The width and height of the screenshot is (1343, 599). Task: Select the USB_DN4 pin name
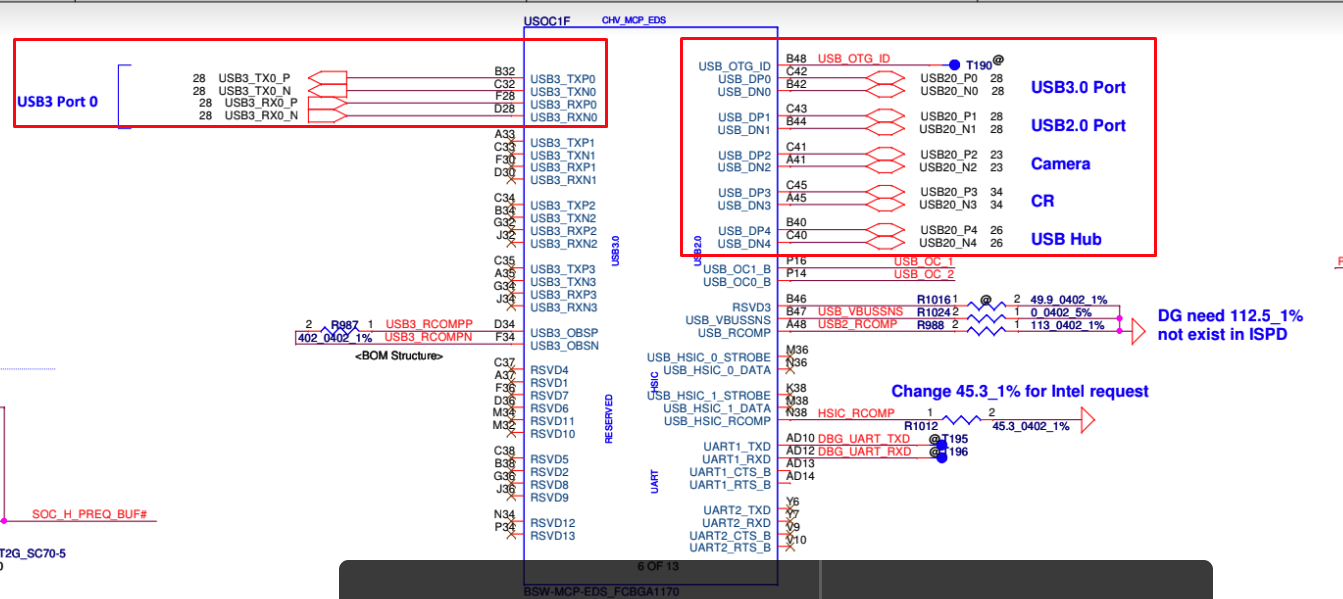click(x=745, y=244)
